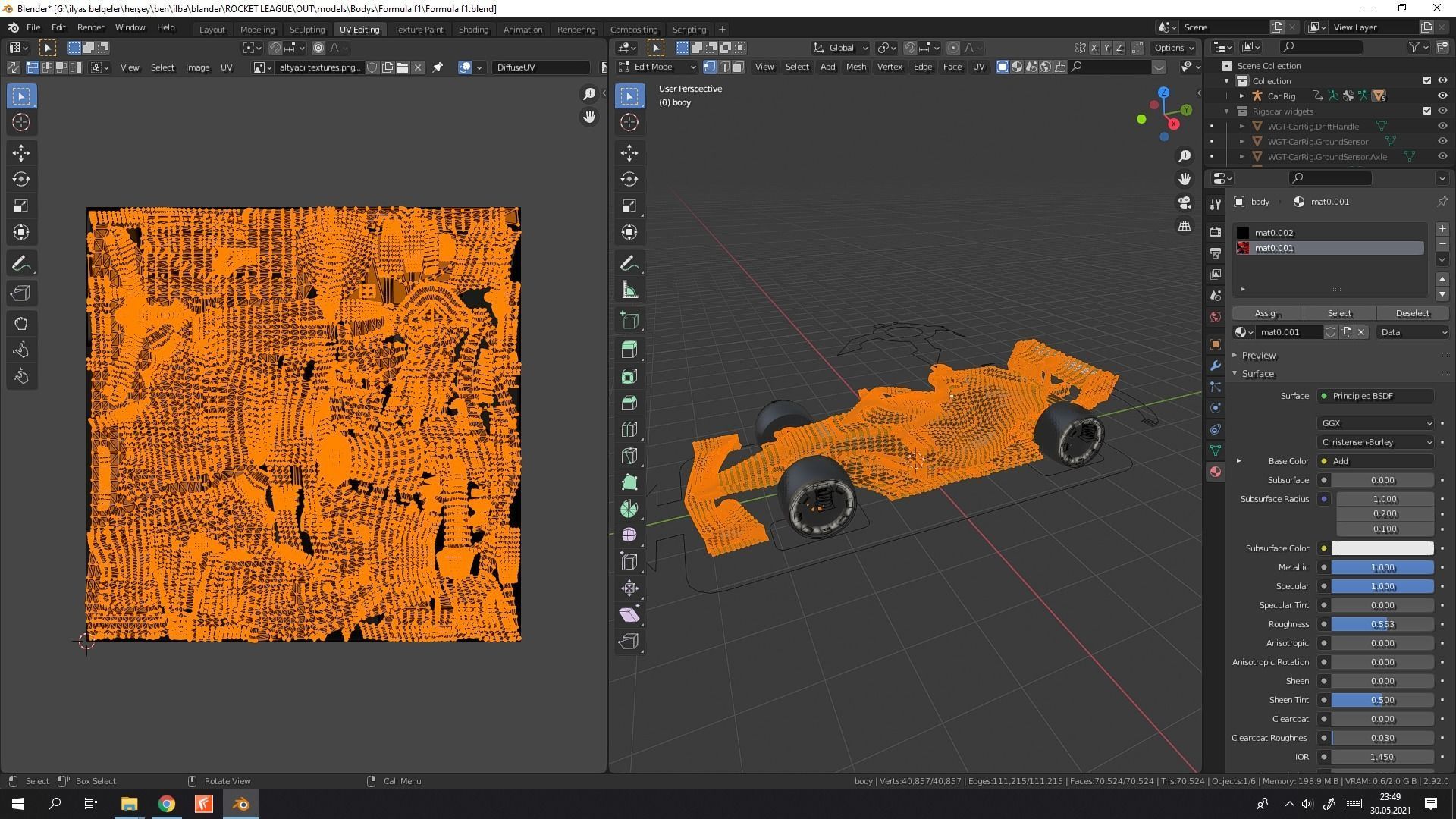Image resolution: width=1456 pixels, height=819 pixels.
Task: Switch to the Shading workspace tab
Action: 473,30
